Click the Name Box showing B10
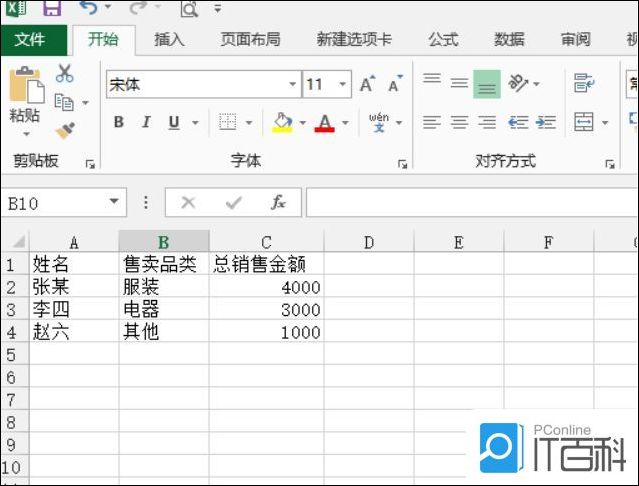Viewport: 639px width, 486px height. click(x=55, y=202)
